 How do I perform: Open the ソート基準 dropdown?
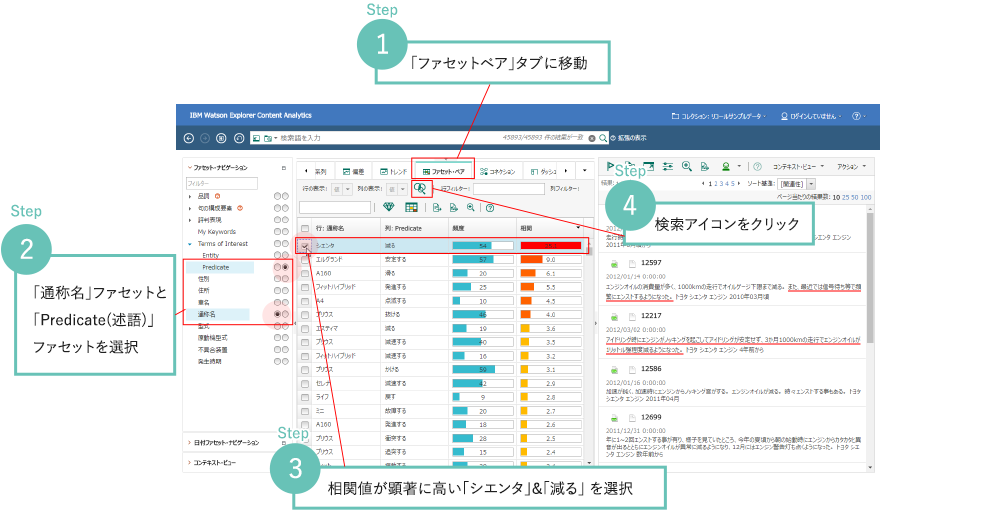(811, 184)
